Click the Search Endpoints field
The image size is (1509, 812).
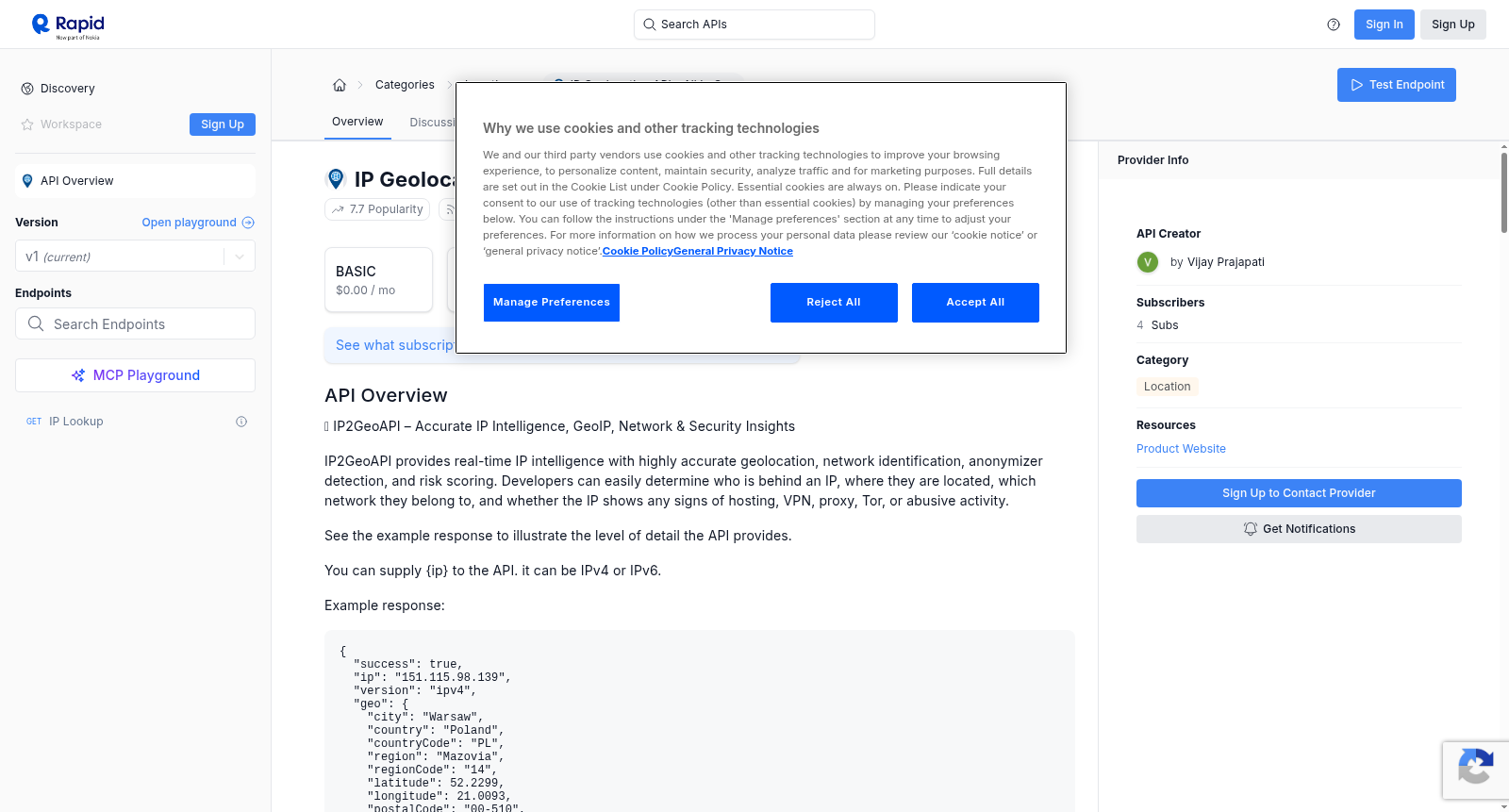click(x=135, y=323)
